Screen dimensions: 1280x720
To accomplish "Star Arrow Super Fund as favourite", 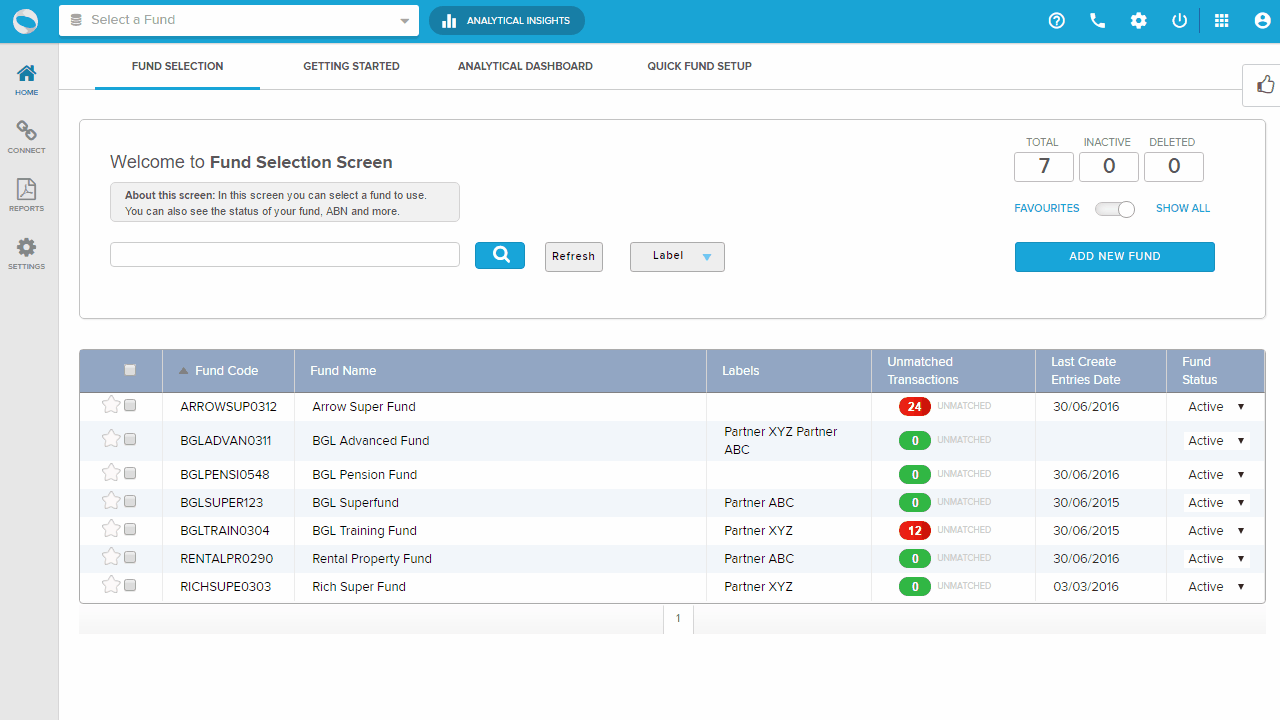I will click(111, 405).
